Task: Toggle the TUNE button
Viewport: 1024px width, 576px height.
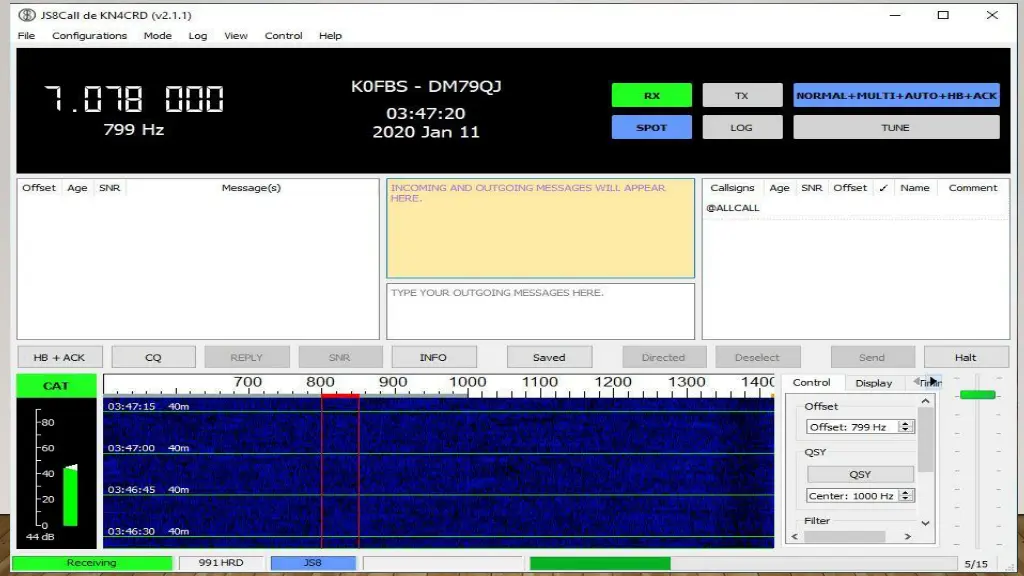Action: coord(896,127)
